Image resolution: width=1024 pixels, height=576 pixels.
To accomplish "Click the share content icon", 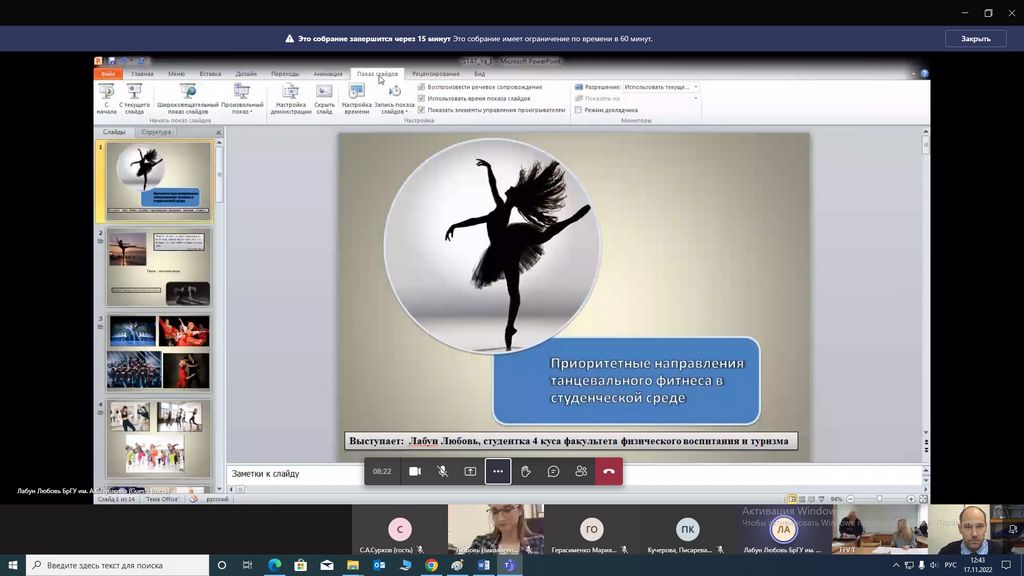I will coord(470,471).
